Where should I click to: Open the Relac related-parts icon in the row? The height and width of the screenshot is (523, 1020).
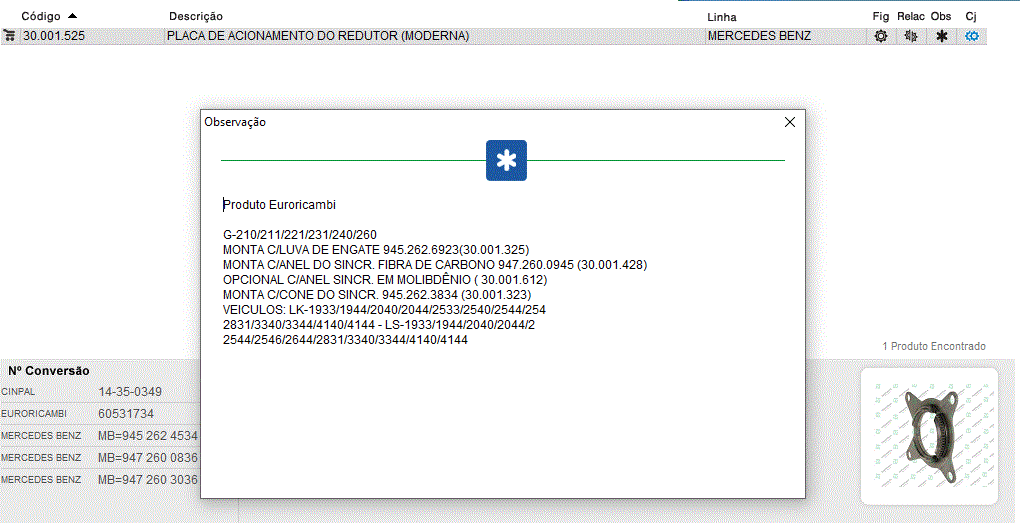pyautogui.click(x=910, y=36)
